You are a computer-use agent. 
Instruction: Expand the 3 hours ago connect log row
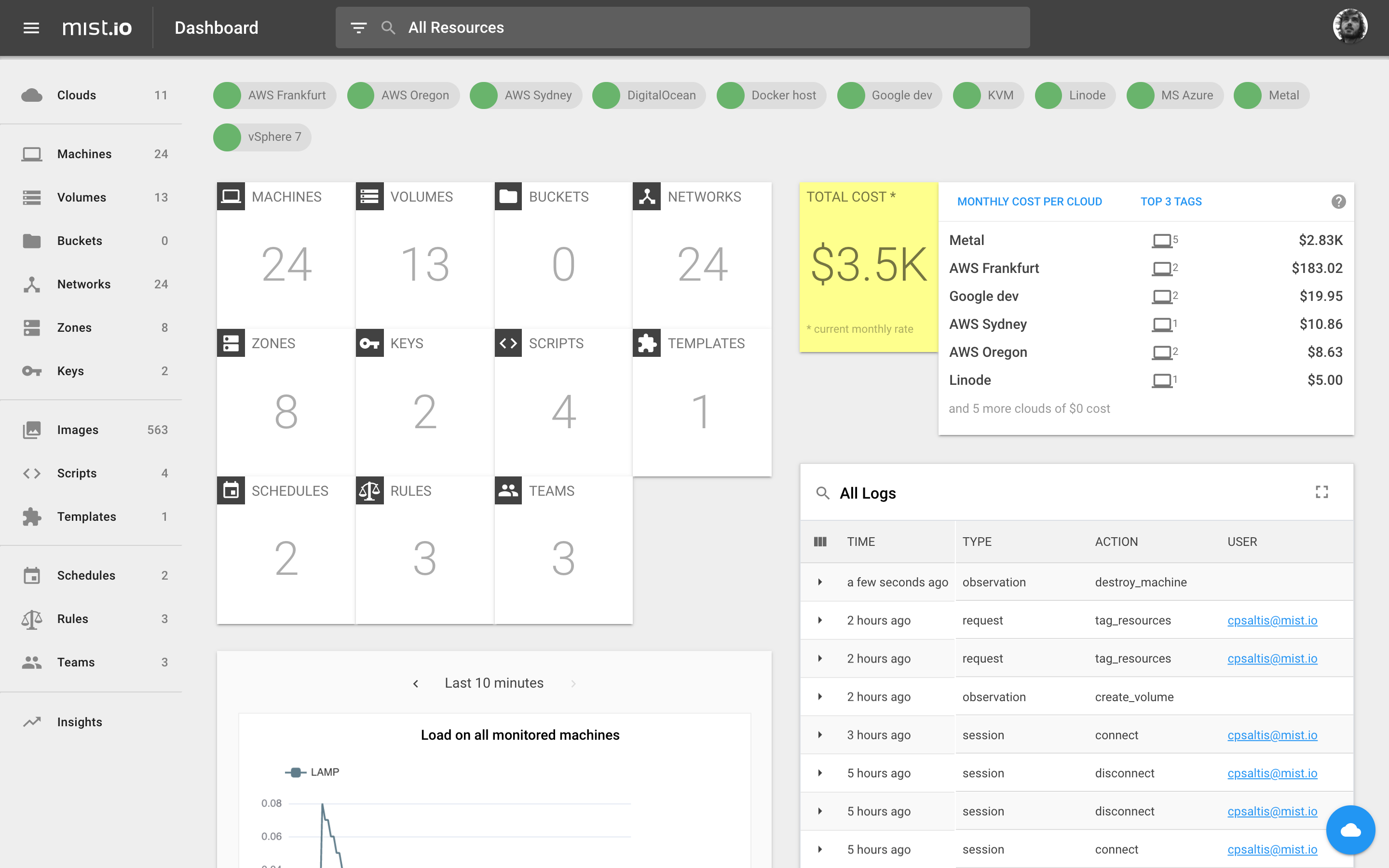[x=820, y=735]
